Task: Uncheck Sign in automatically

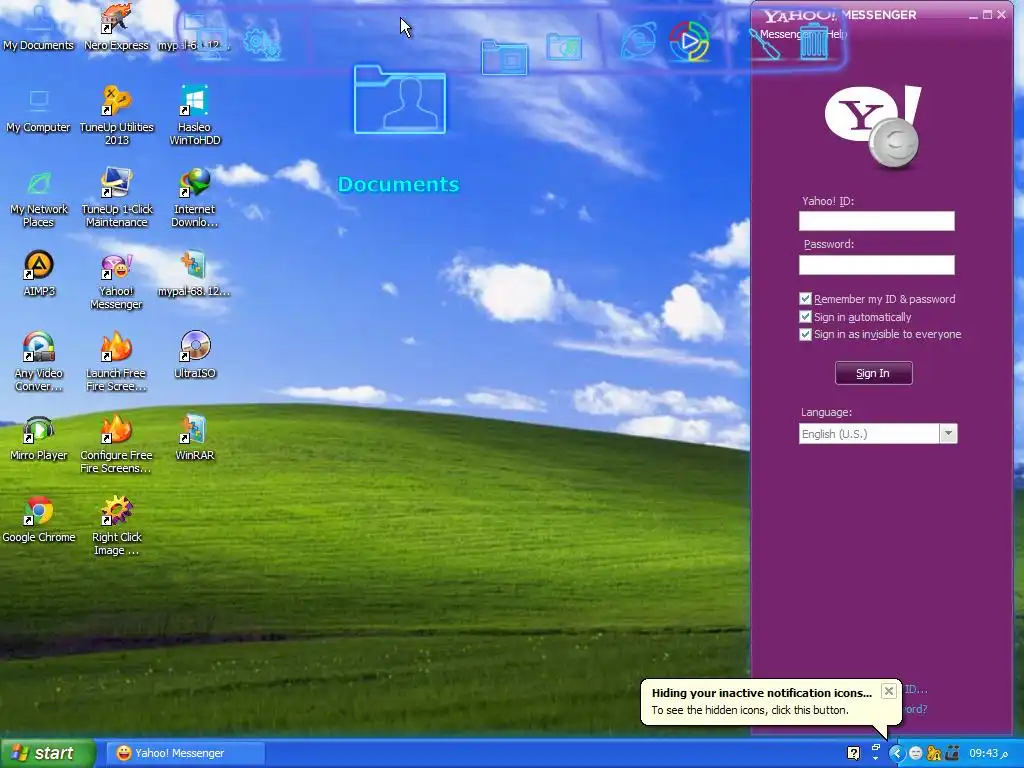Action: 805,317
